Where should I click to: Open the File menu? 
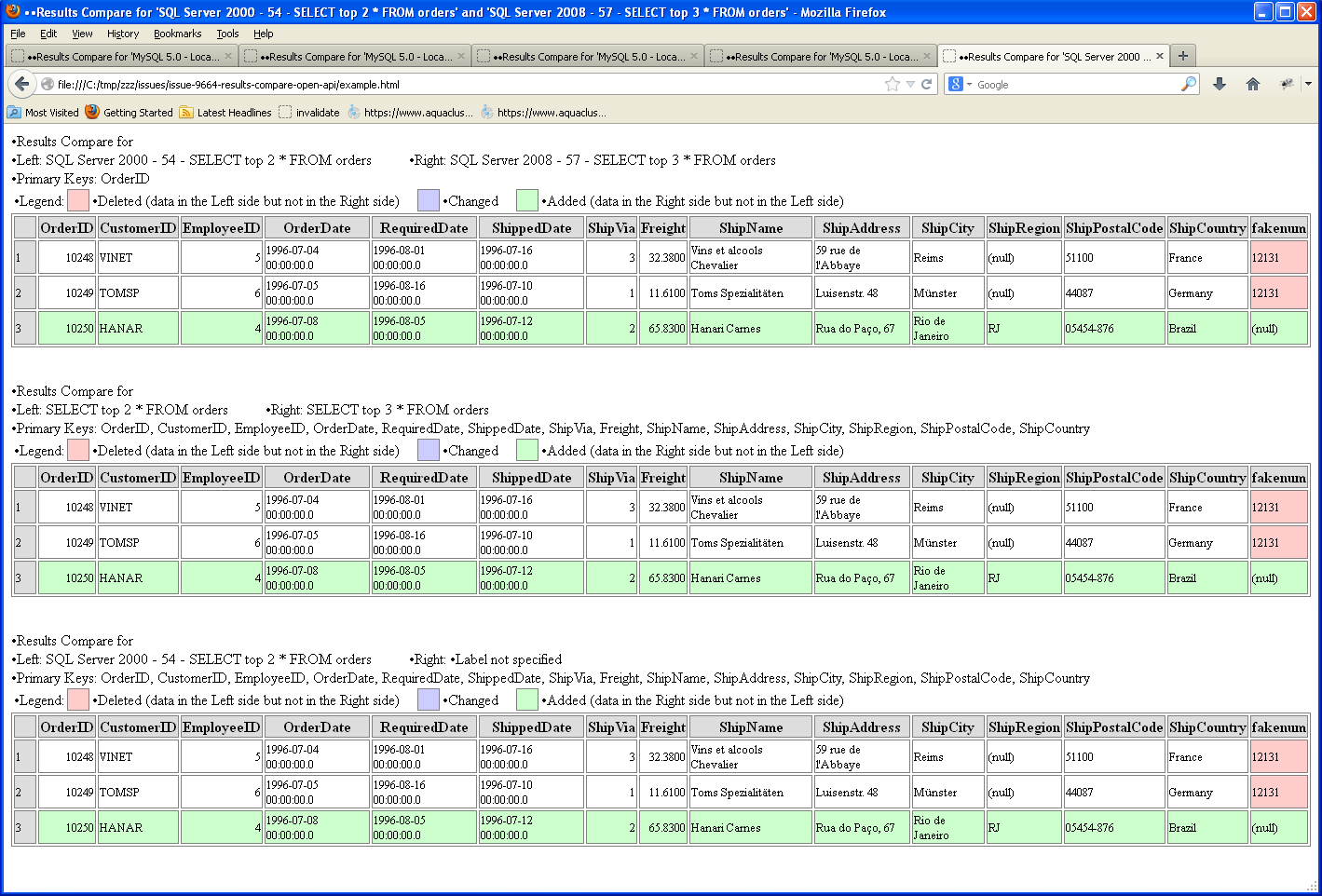coord(18,34)
